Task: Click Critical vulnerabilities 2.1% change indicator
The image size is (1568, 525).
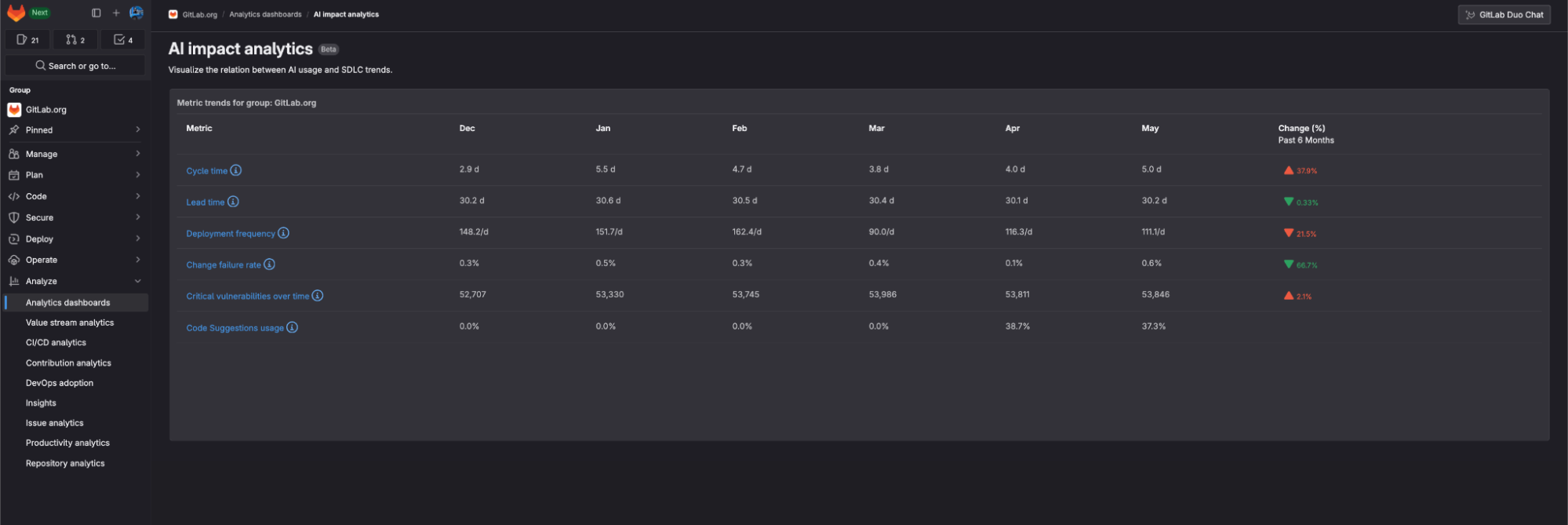Action: (1297, 296)
